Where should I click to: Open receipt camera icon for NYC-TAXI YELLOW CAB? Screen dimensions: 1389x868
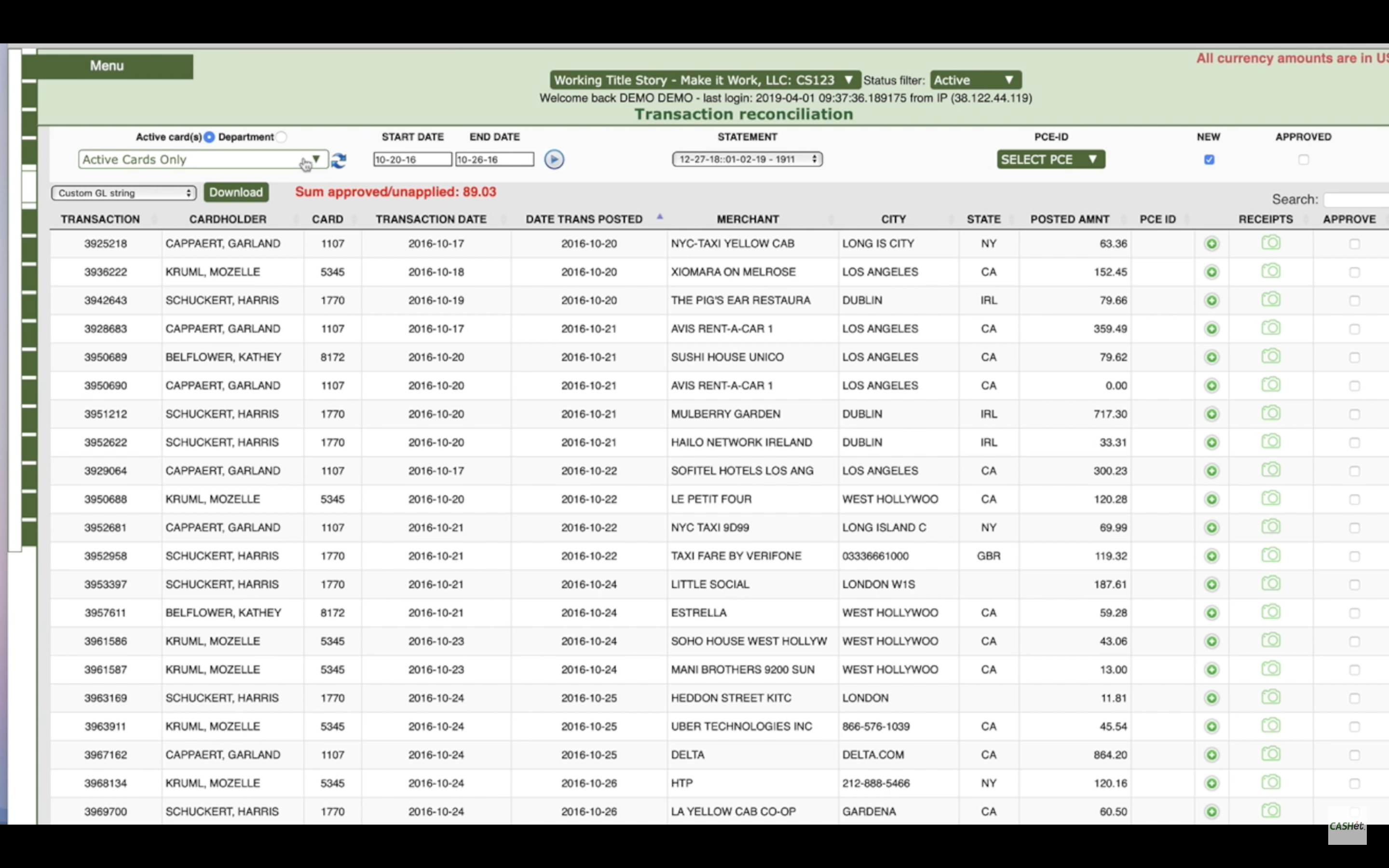1271,243
